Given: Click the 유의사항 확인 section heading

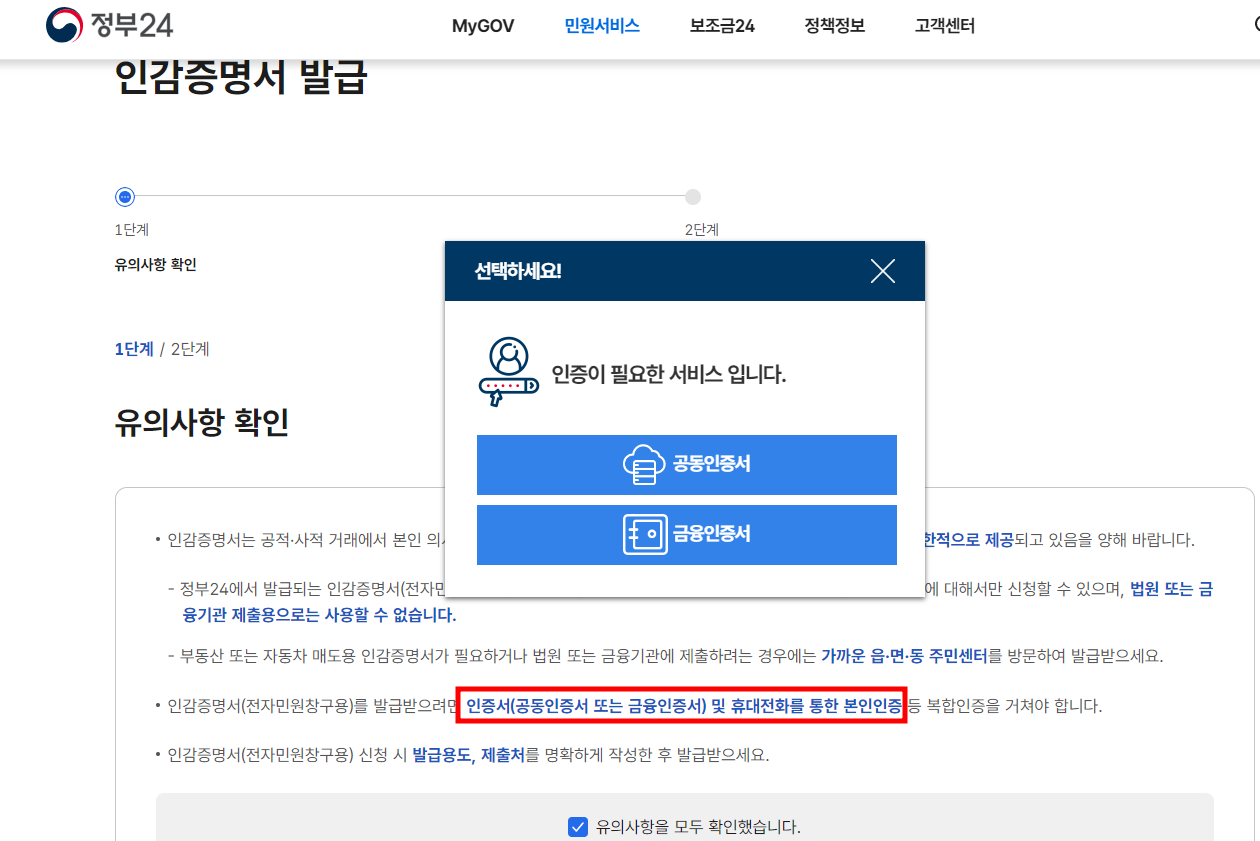Looking at the screenshot, I should (202, 422).
